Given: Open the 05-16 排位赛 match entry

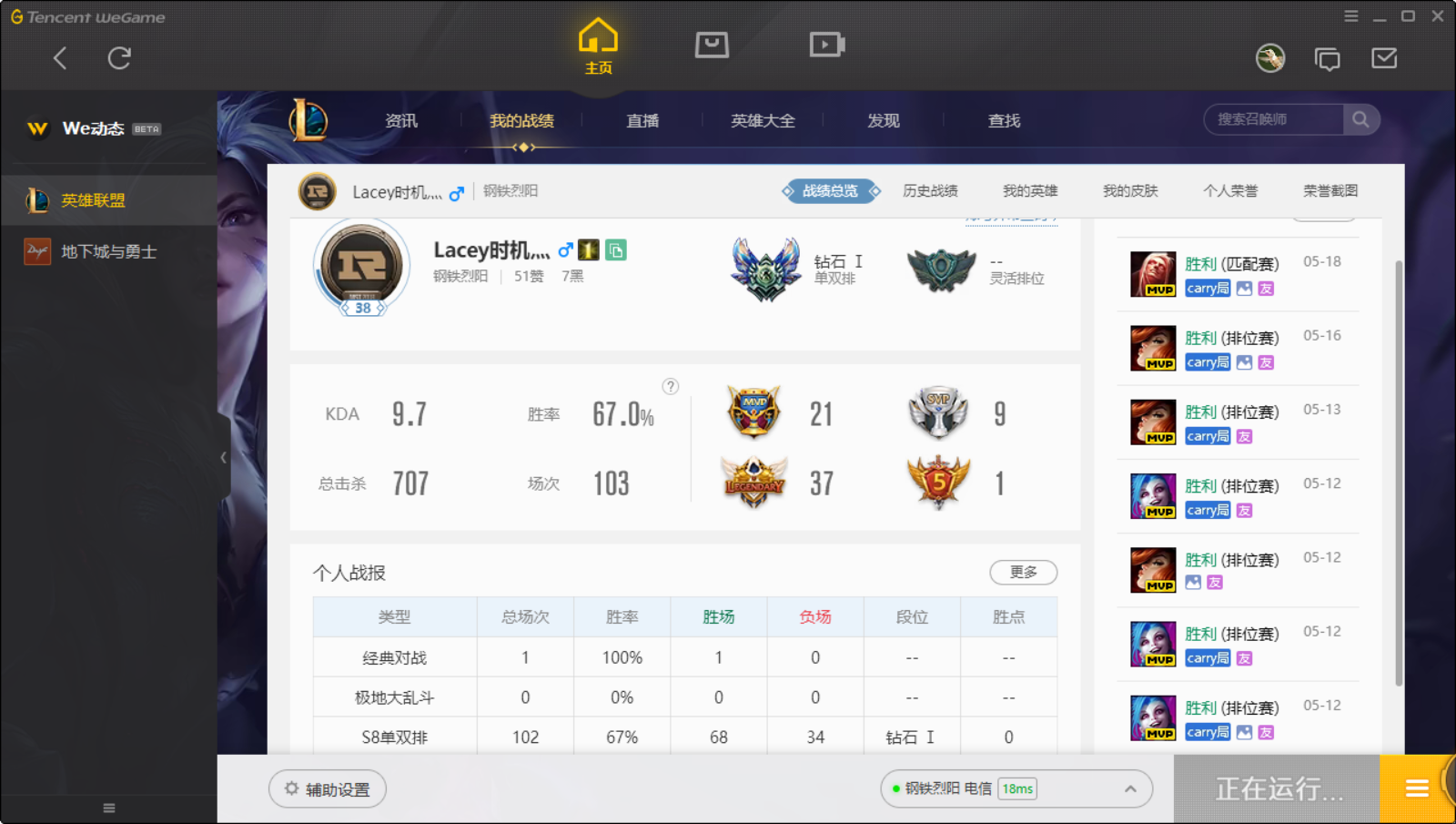Looking at the screenshot, I should (x=1238, y=348).
